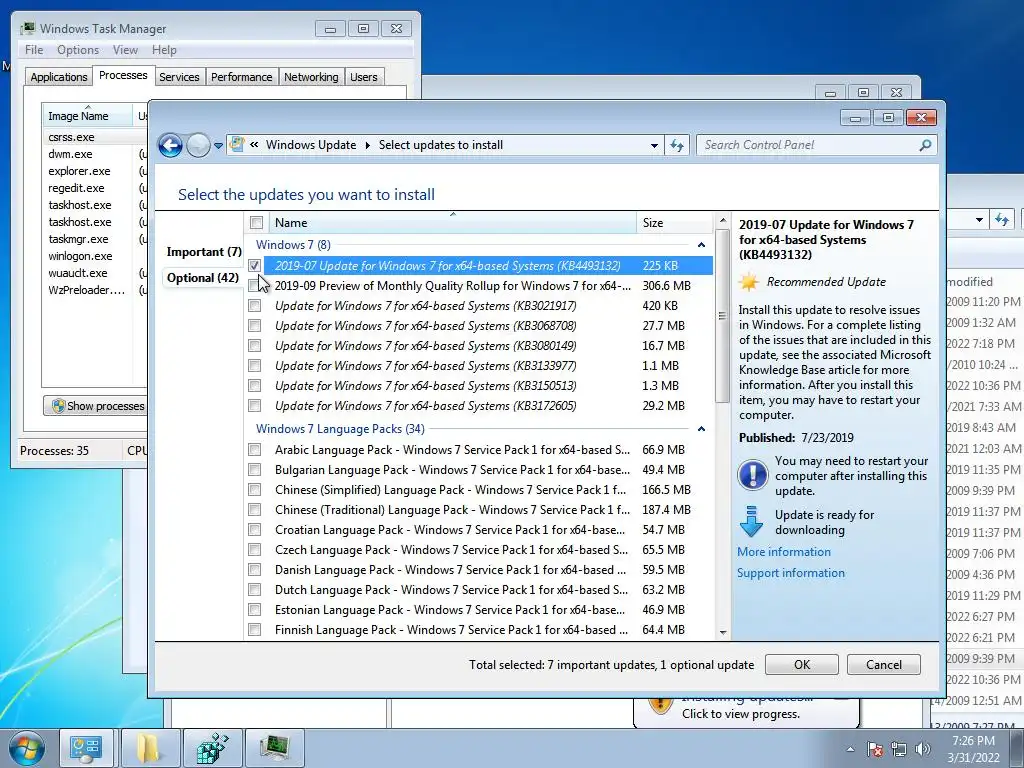Click the restart notice exclamation icon
This screenshot has width=1024, height=768.
[752, 475]
